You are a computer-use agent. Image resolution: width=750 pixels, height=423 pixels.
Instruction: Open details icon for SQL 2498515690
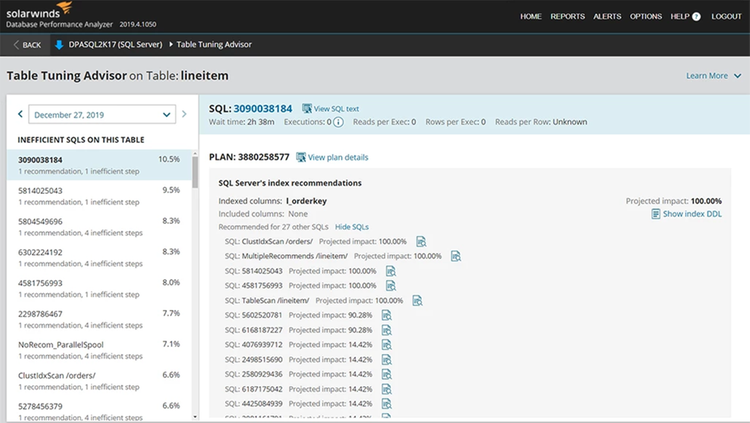coord(386,359)
